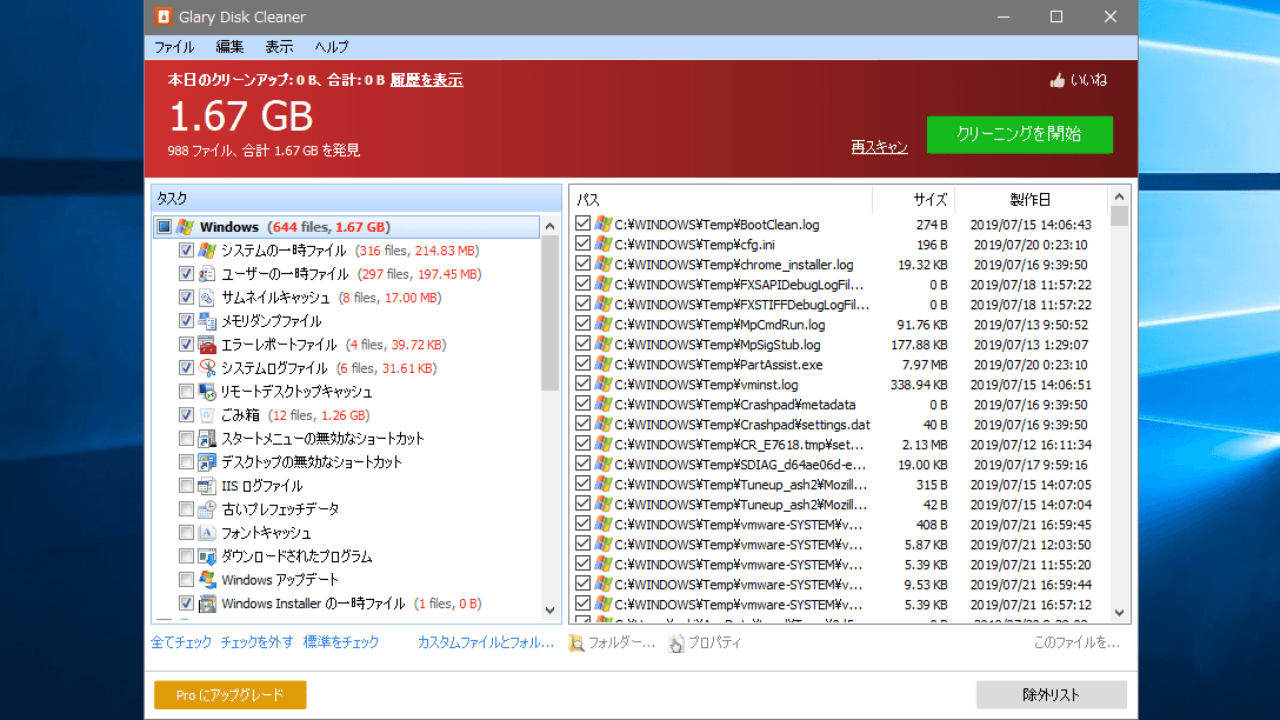Click the properties icon next to プロパティ
The image size is (1280, 720).
pyautogui.click(x=676, y=643)
